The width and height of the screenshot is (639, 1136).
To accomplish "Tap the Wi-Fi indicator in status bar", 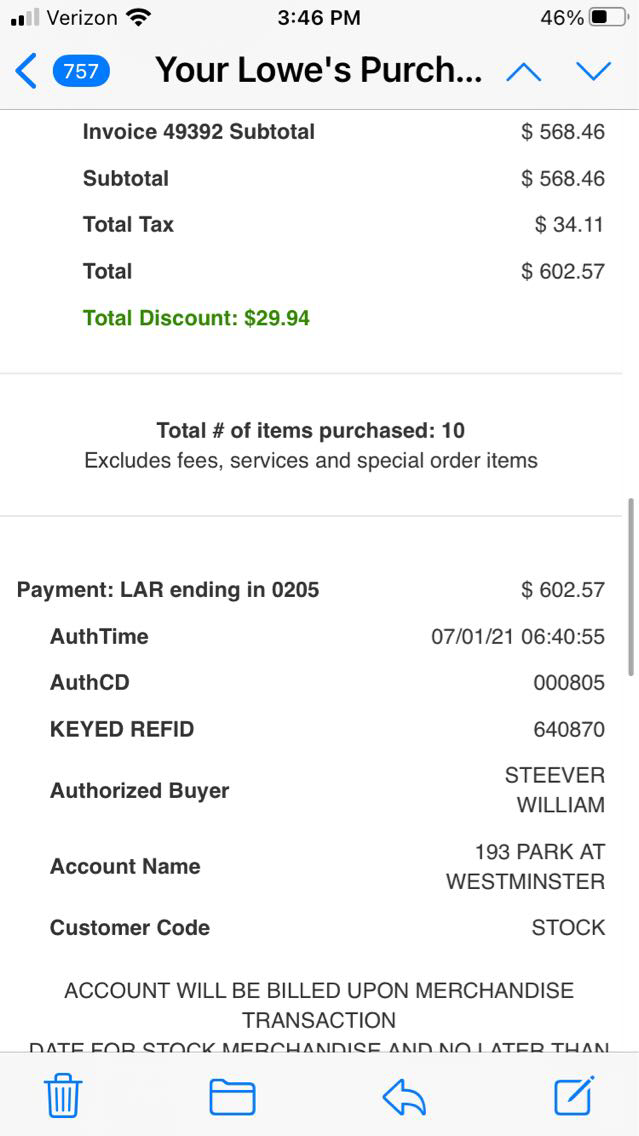I will [x=139, y=17].
